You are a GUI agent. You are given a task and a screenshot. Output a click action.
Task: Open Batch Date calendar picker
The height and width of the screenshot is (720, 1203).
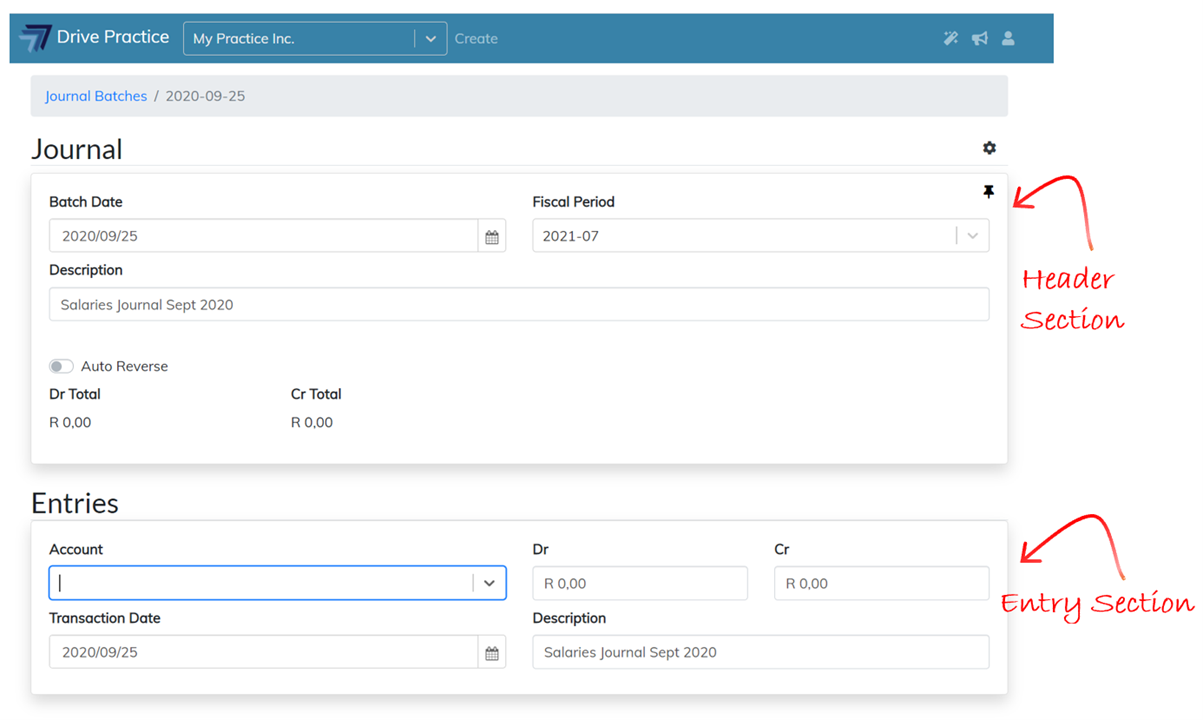point(492,237)
